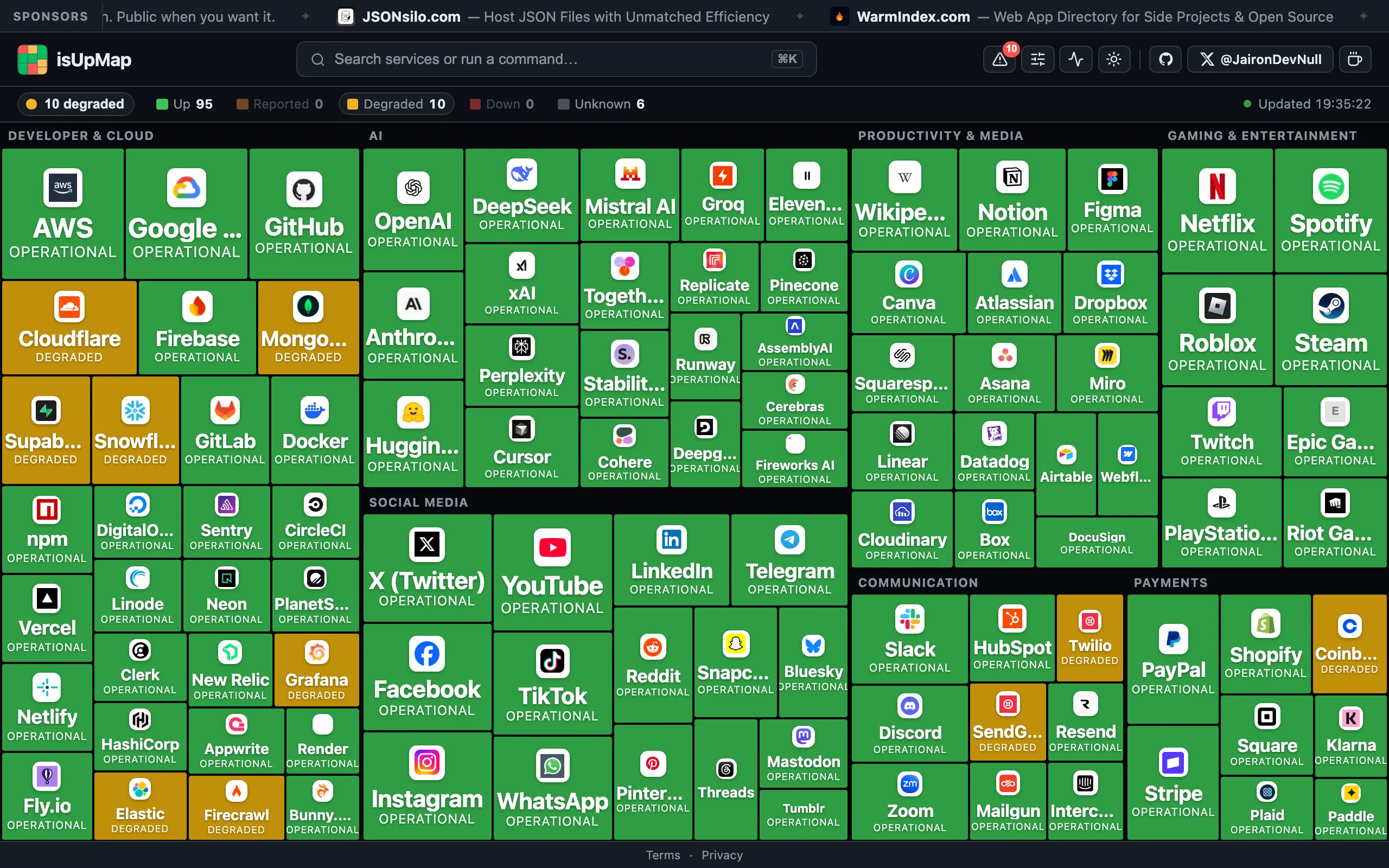Focus the search services input field

pyautogui.click(x=556, y=59)
